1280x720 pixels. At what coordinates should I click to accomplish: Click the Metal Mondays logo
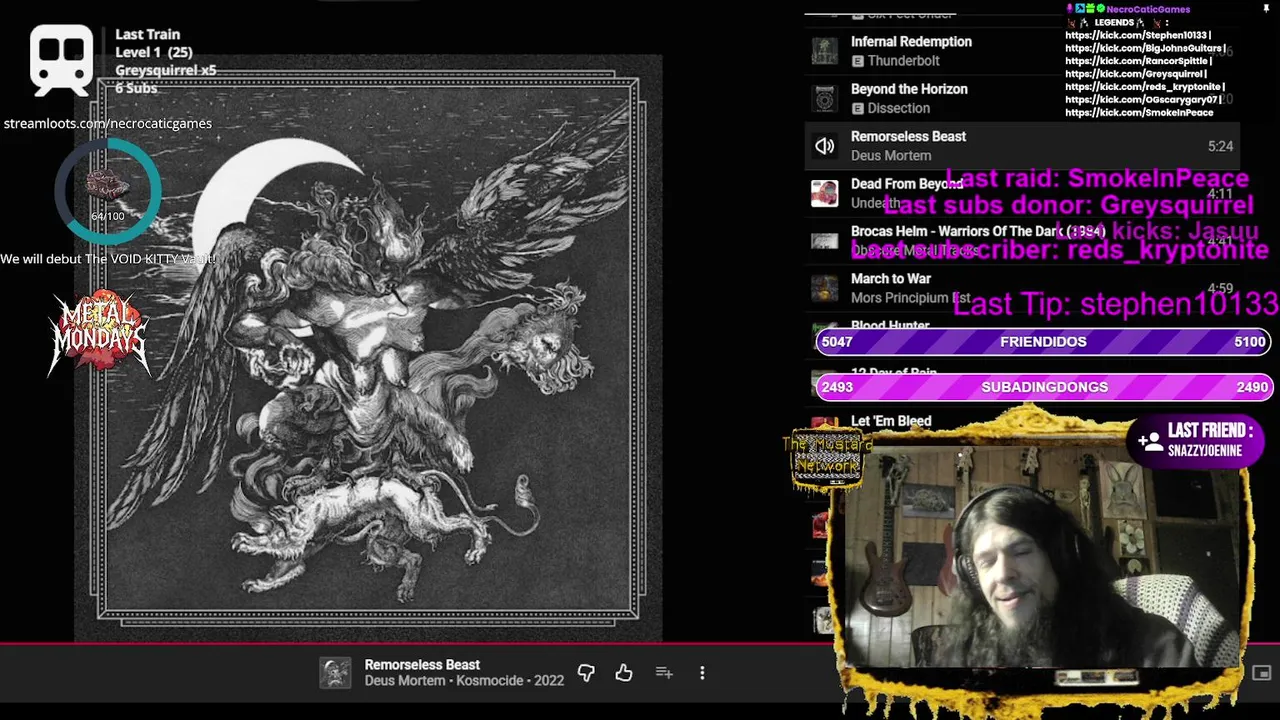point(99,333)
